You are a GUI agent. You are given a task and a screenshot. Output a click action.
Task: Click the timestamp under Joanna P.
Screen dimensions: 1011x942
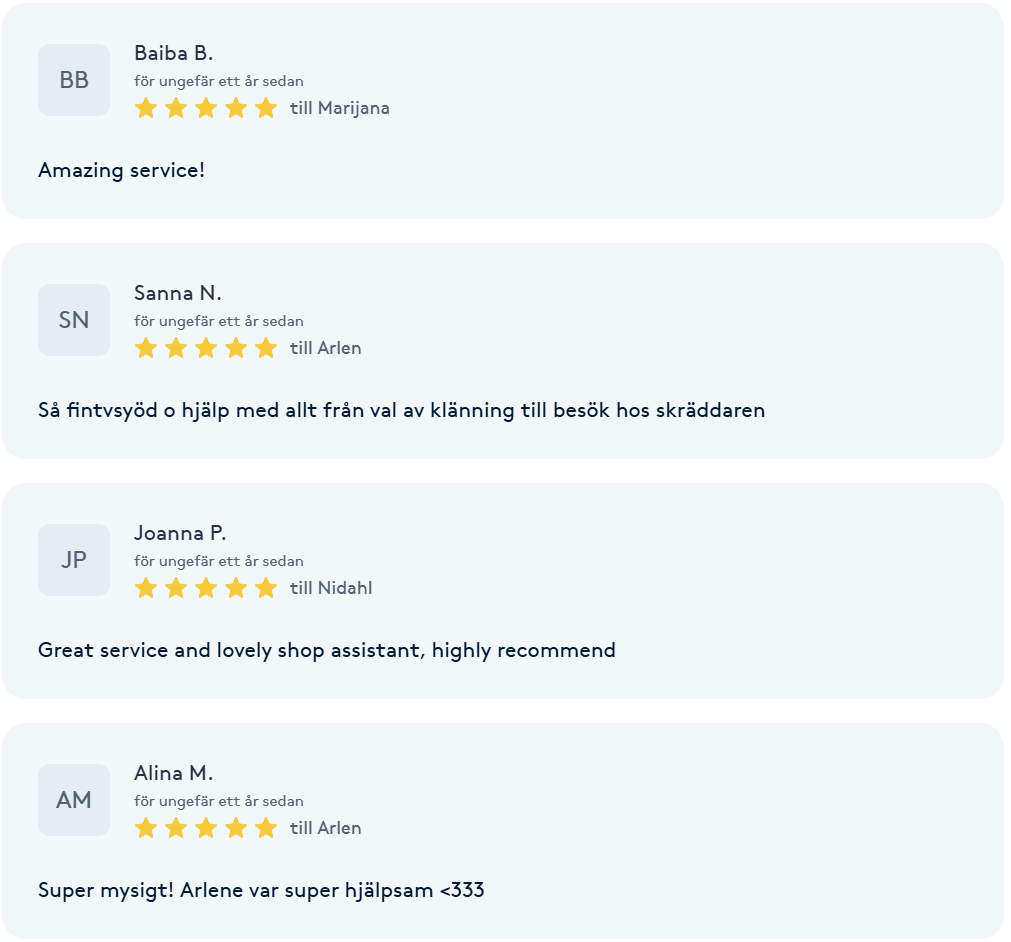[219, 561]
